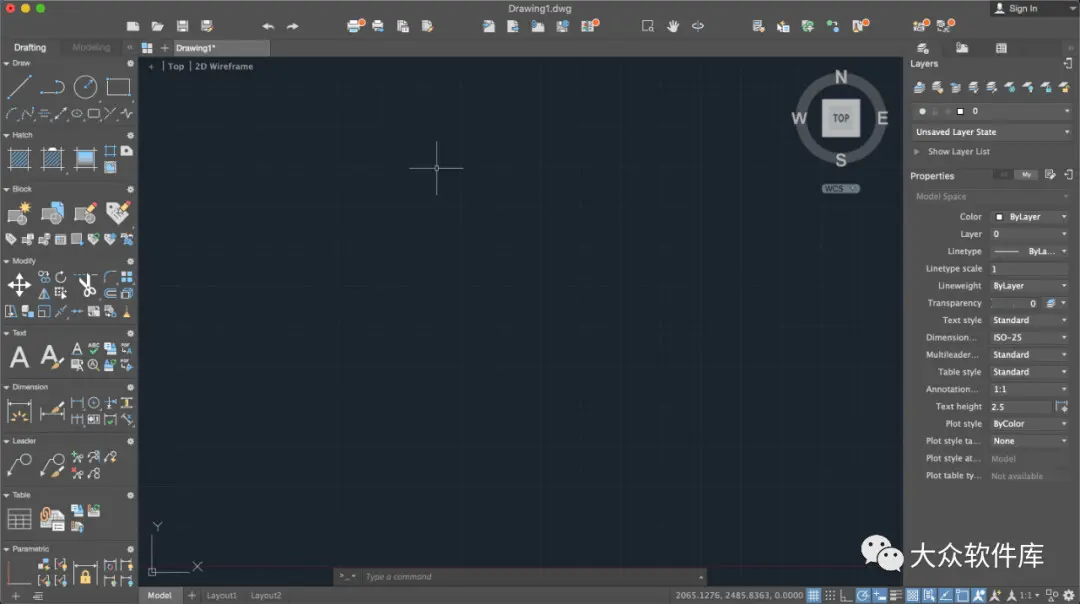Click the layer 0 color swatch
The height and width of the screenshot is (604, 1080).
(x=960, y=111)
